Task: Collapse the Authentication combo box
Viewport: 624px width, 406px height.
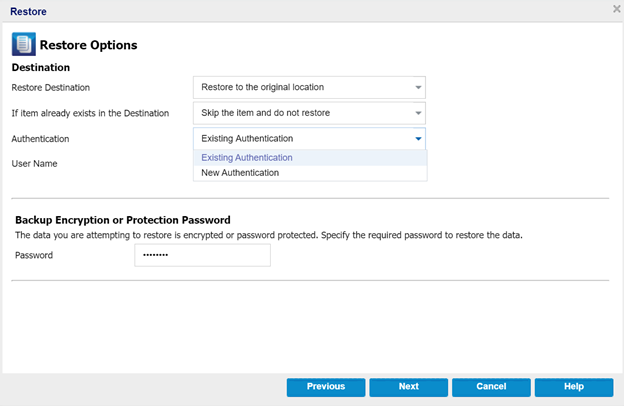Action: [x=309, y=139]
